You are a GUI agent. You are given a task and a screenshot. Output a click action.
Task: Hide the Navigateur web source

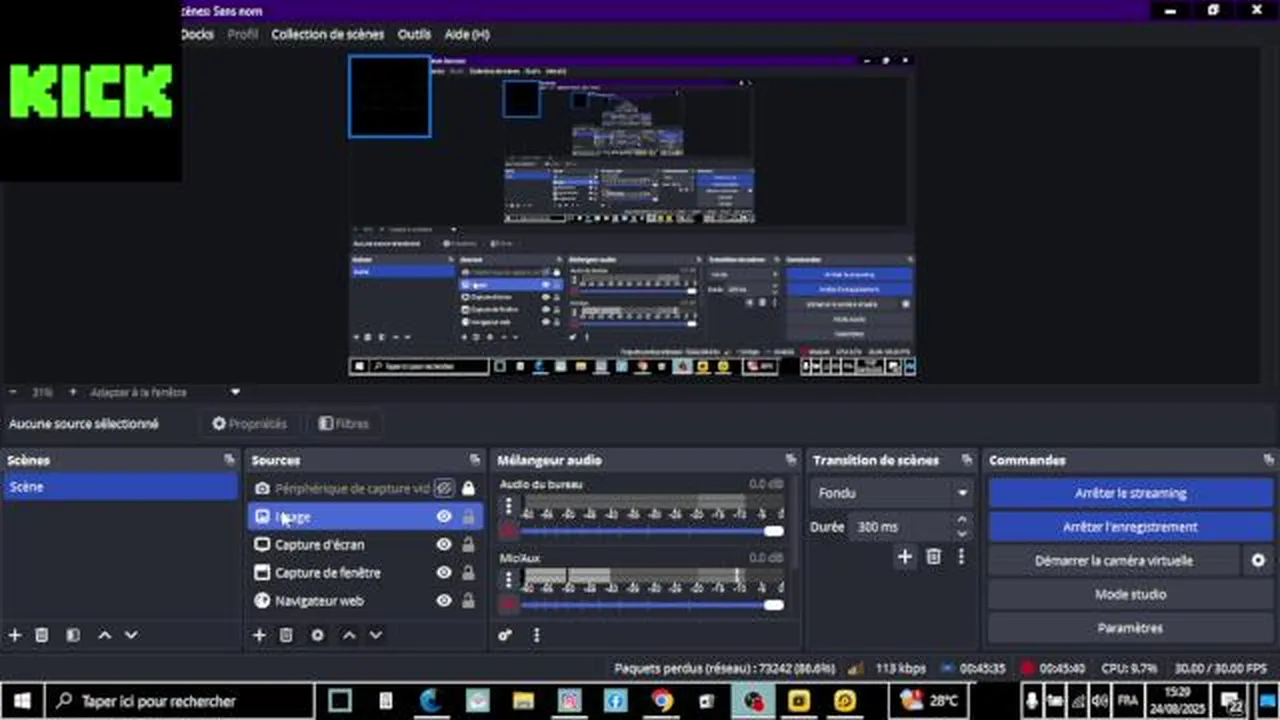[x=444, y=601]
